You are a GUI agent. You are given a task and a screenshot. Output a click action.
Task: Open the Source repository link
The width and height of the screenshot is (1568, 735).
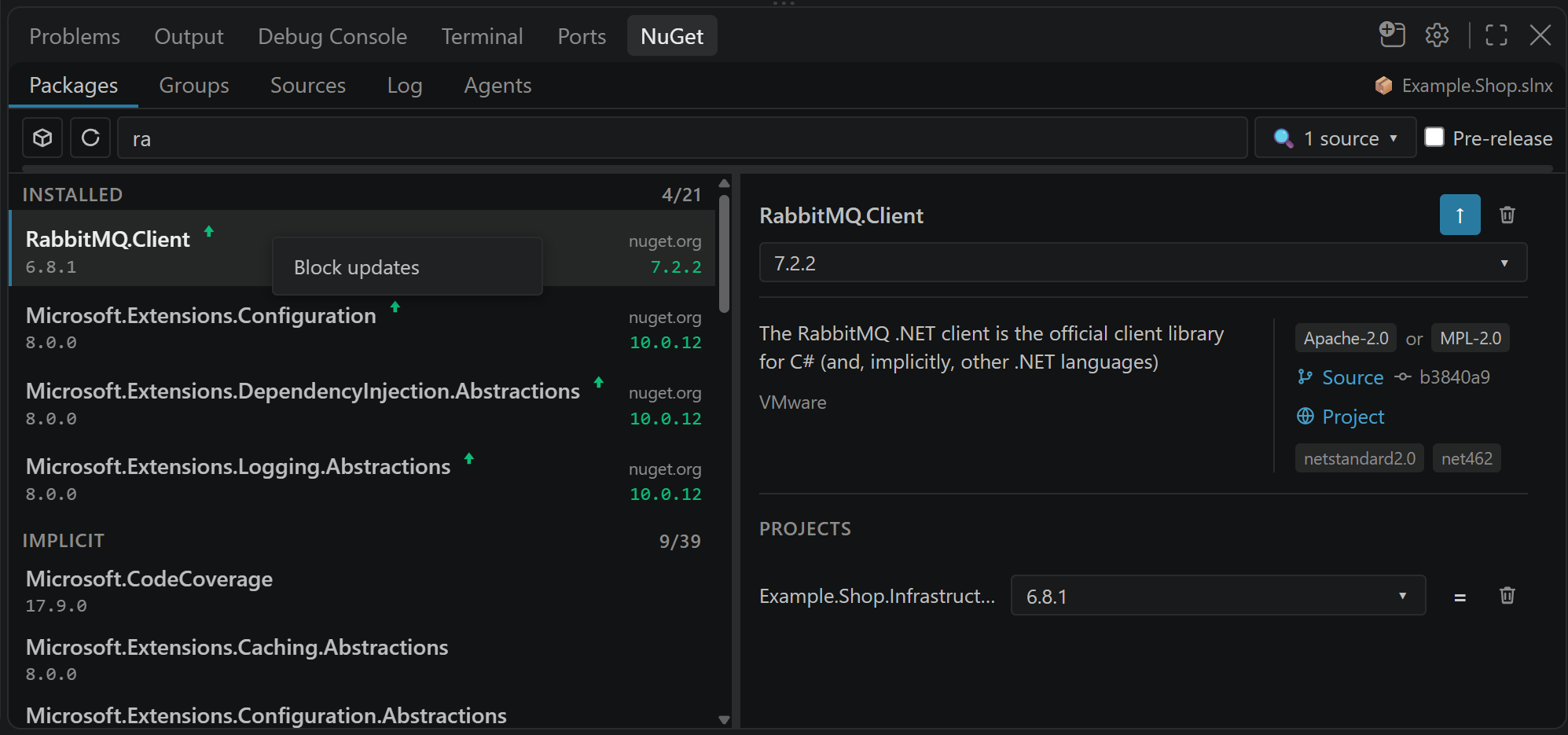(1352, 377)
